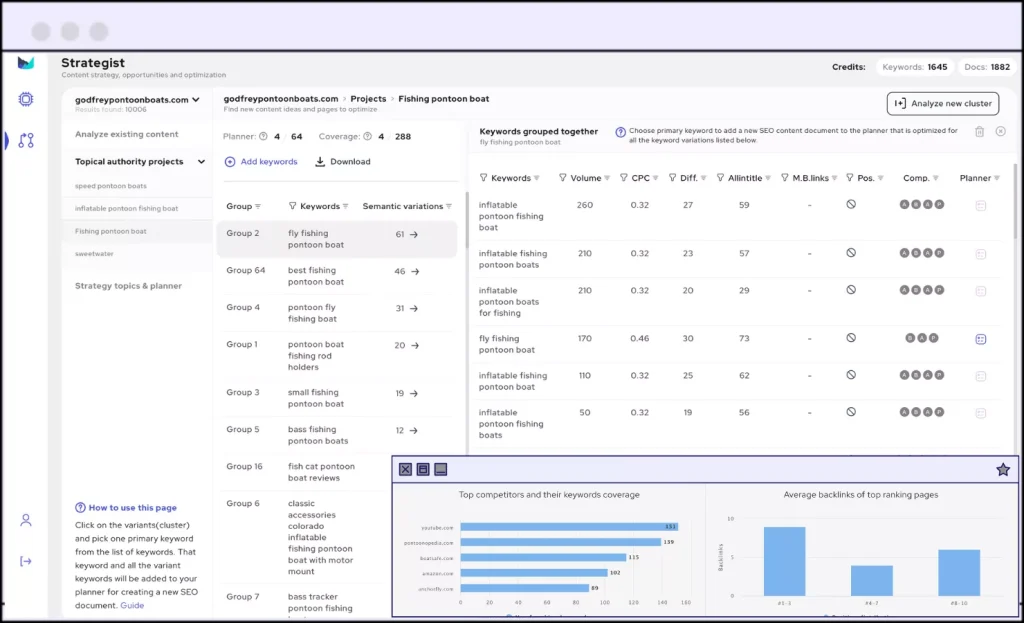Close the Keywords grouped together panel

pos(1000,131)
